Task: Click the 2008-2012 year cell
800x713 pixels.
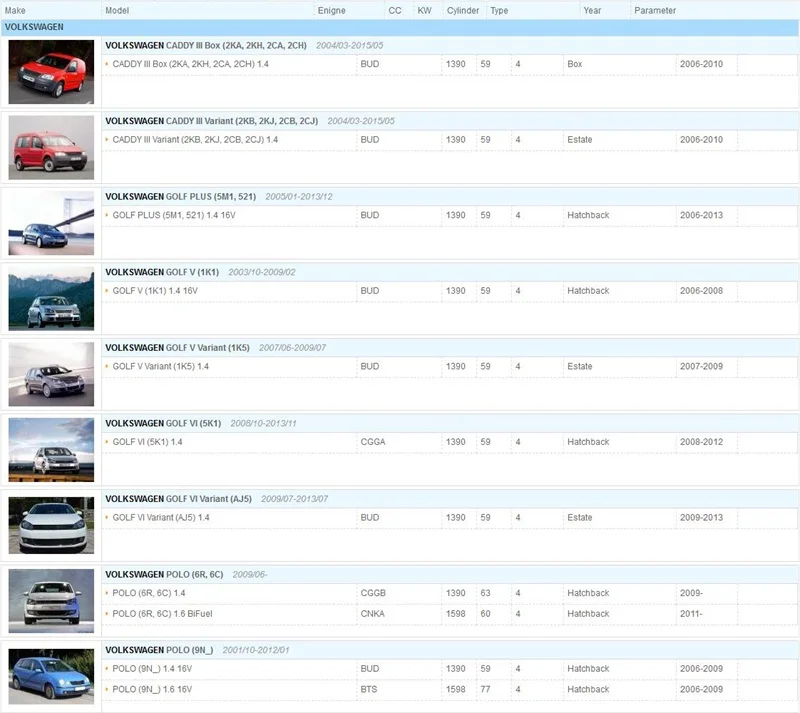Action: [x=701, y=442]
